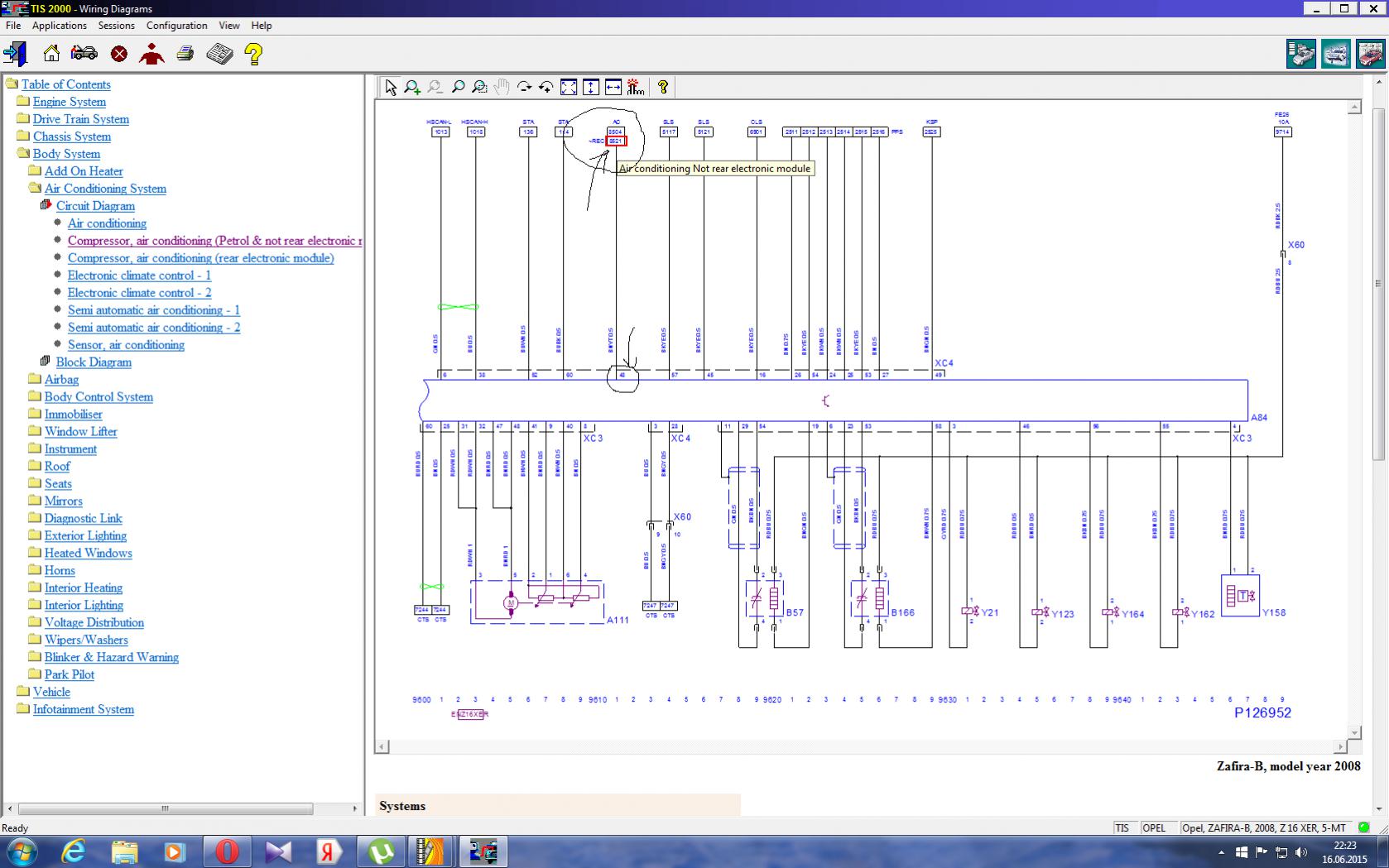Open the Sessions menu
The image size is (1389, 868).
click(x=116, y=26)
